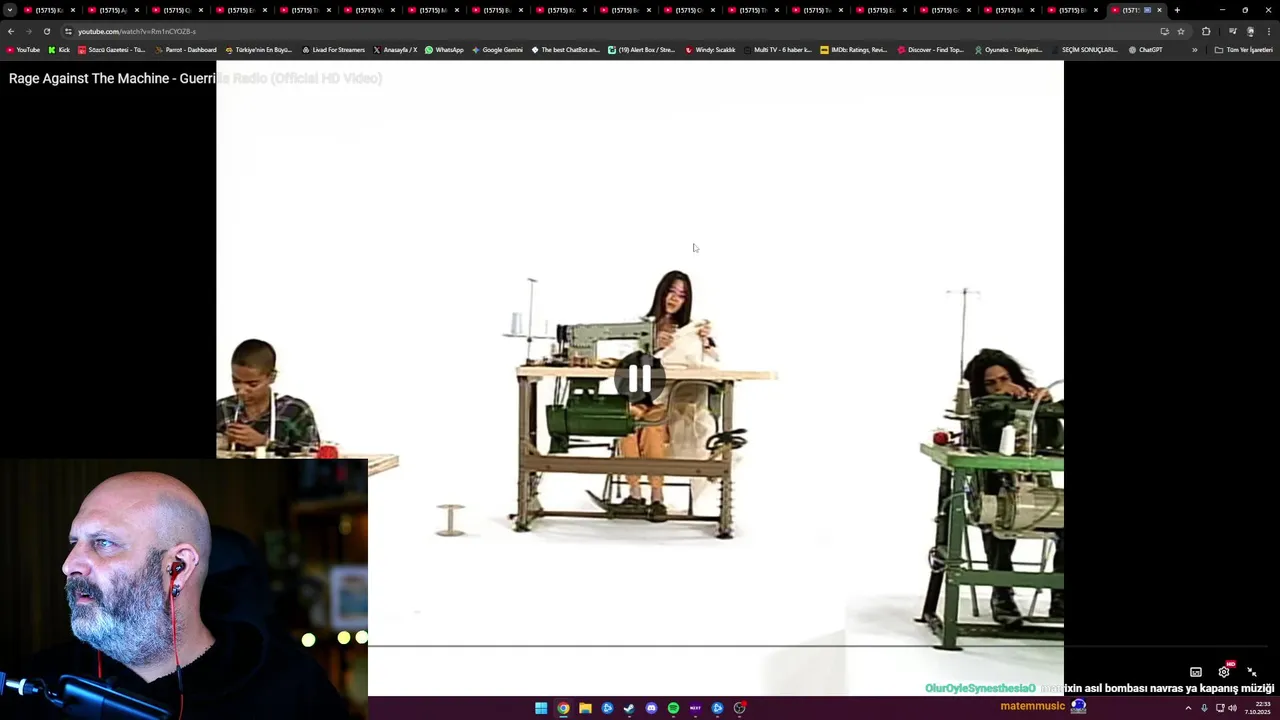Open the Oyuneks - Türkiye bookmark
The image size is (1280, 720).
point(1008,49)
